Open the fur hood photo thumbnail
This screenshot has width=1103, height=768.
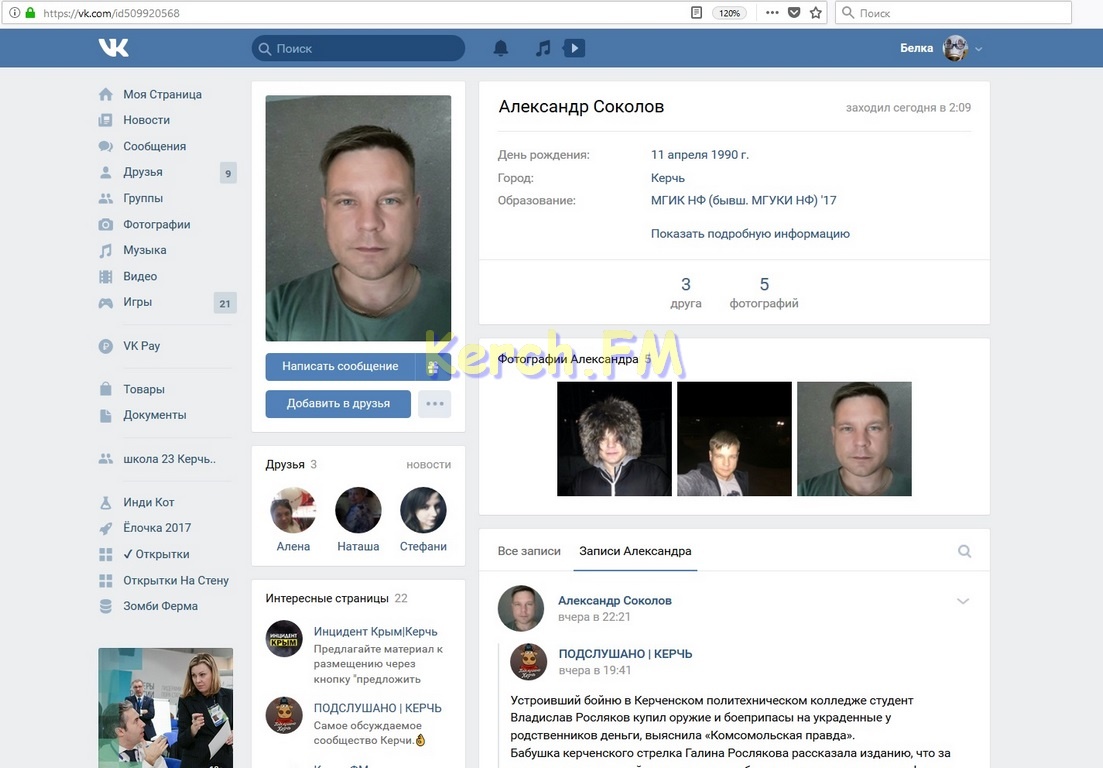point(614,439)
